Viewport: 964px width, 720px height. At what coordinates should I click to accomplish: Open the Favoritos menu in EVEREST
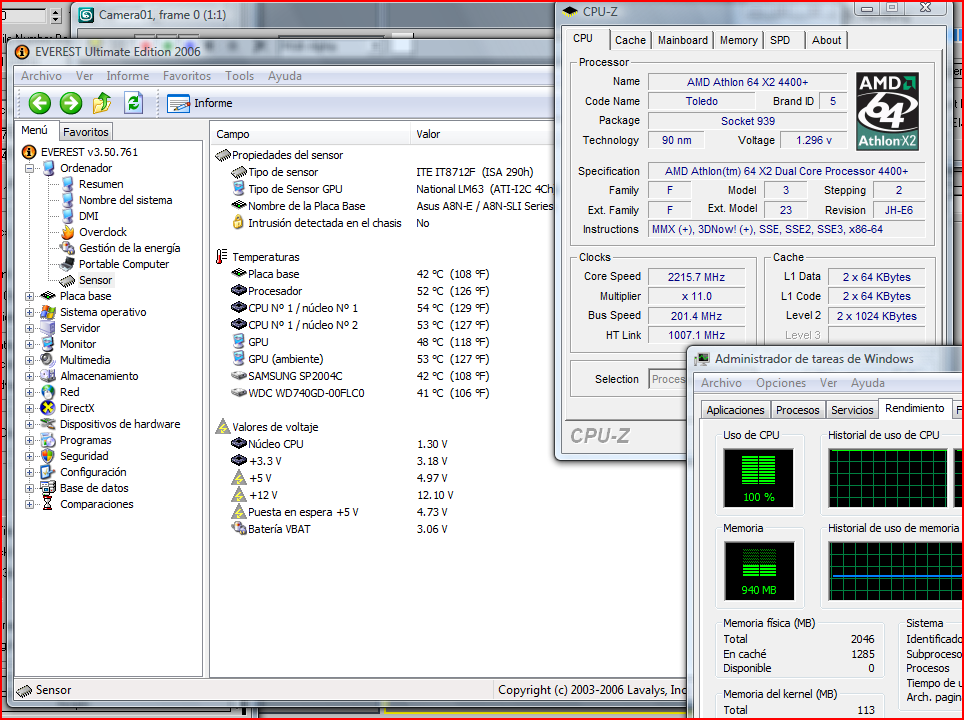tap(187, 76)
